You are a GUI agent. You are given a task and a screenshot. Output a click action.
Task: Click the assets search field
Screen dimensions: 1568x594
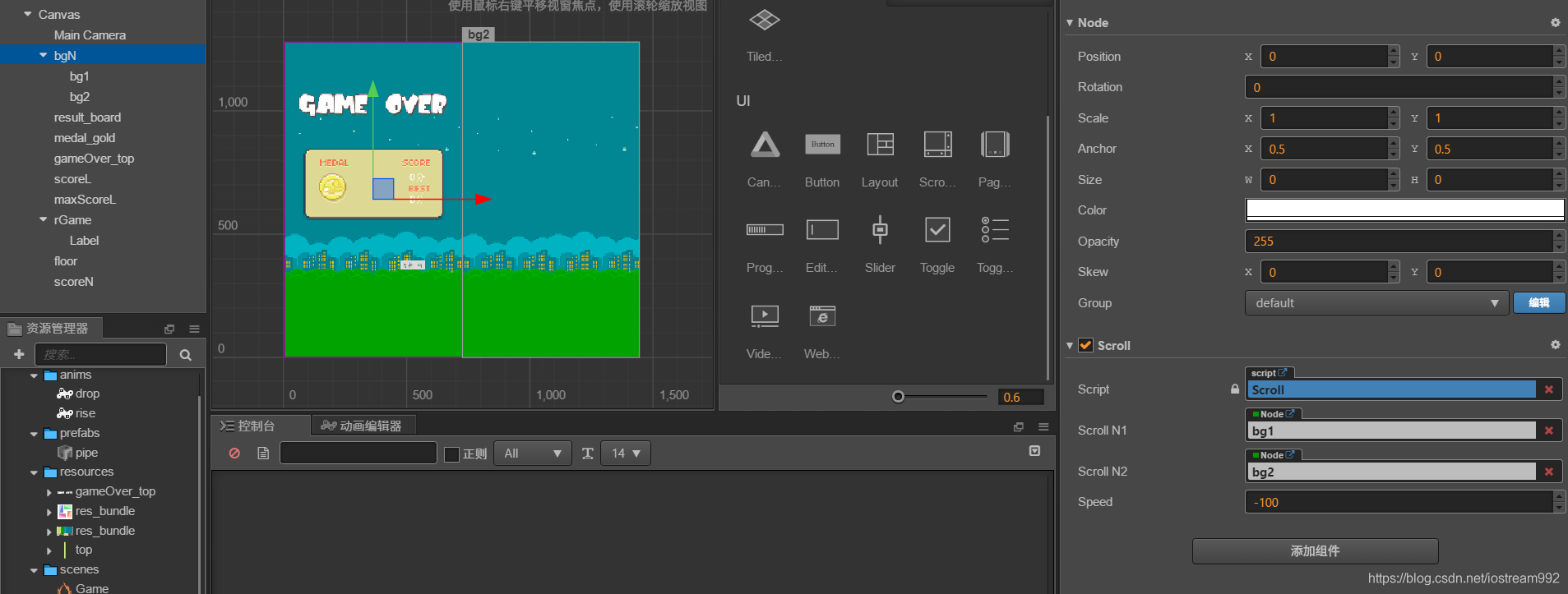click(x=100, y=354)
